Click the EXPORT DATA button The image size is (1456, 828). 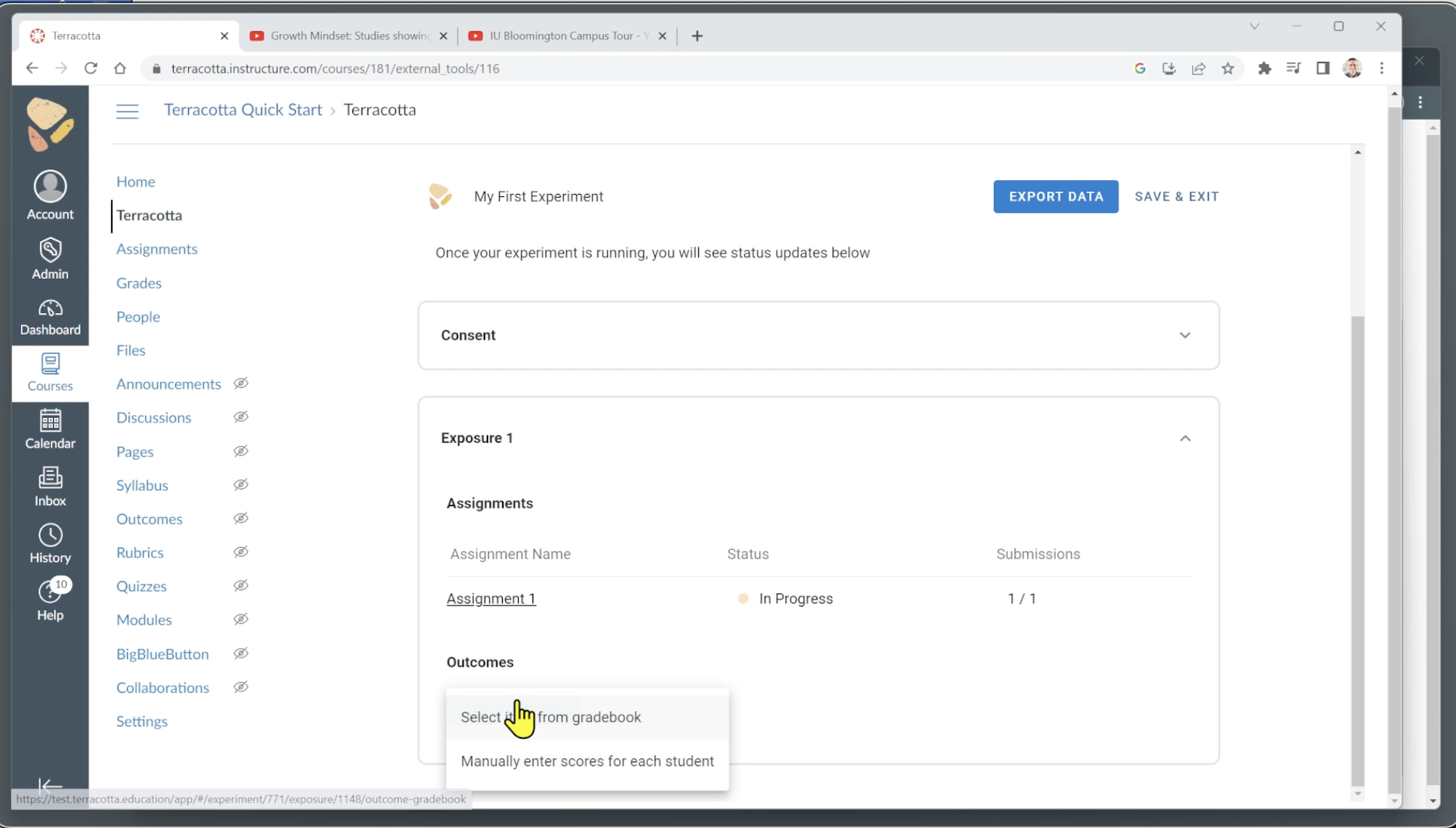click(x=1056, y=197)
